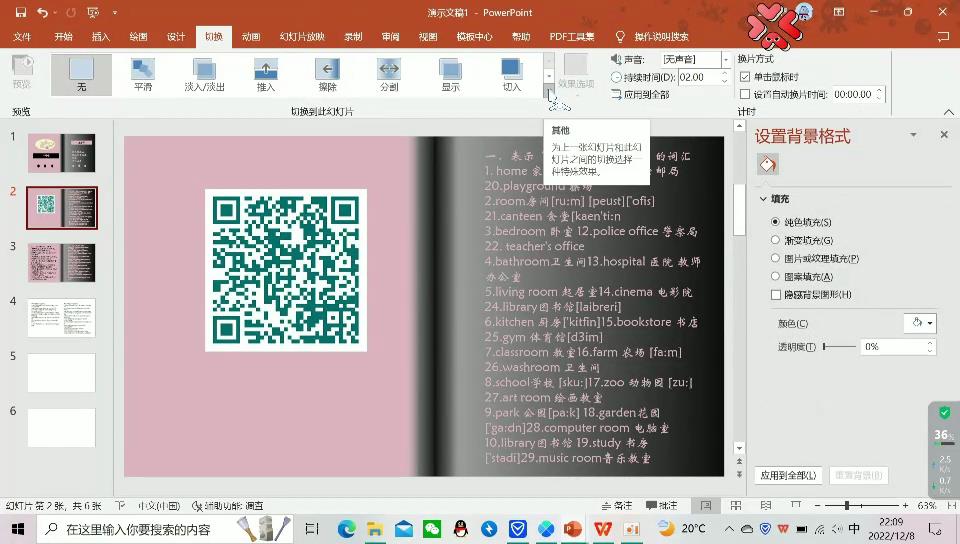This screenshot has height=544, width=960.
Task: Switch to the Reading view icon
Action: tap(766, 505)
